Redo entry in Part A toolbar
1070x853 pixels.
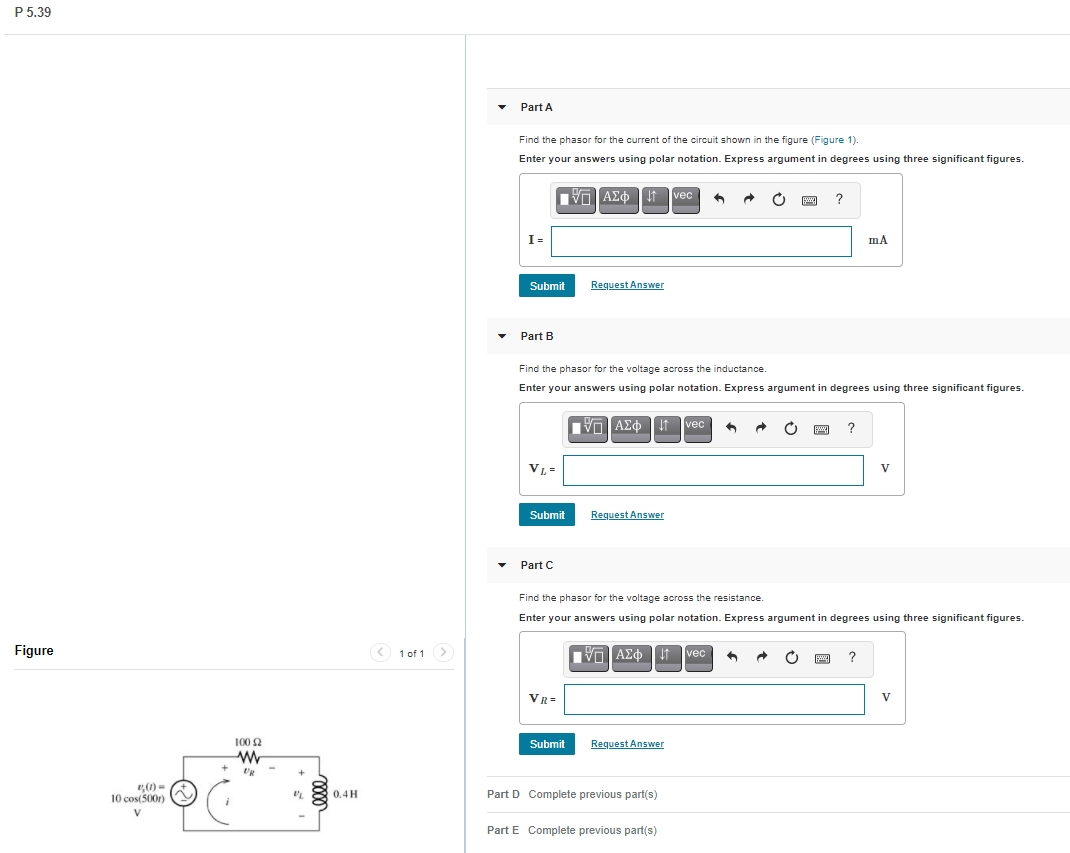click(749, 199)
